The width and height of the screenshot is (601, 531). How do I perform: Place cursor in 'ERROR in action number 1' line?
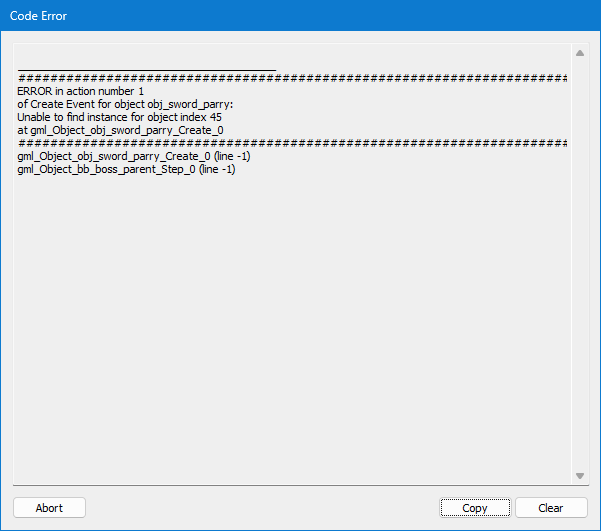click(x=80, y=91)
